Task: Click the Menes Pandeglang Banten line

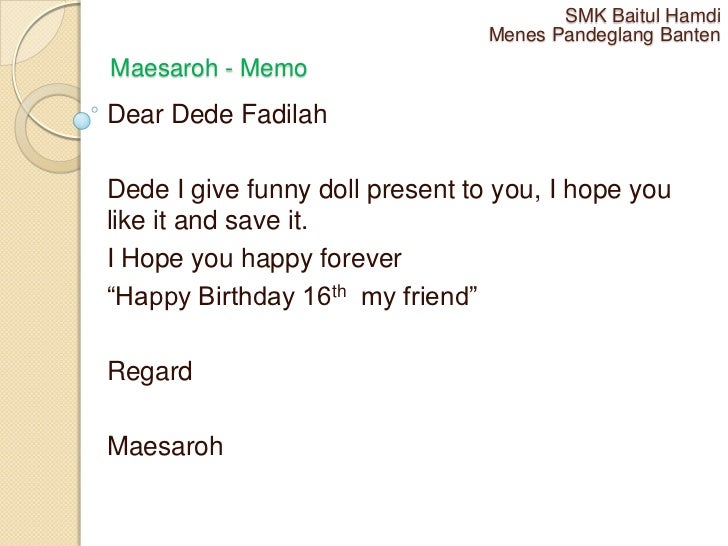Action: (604, 35)
